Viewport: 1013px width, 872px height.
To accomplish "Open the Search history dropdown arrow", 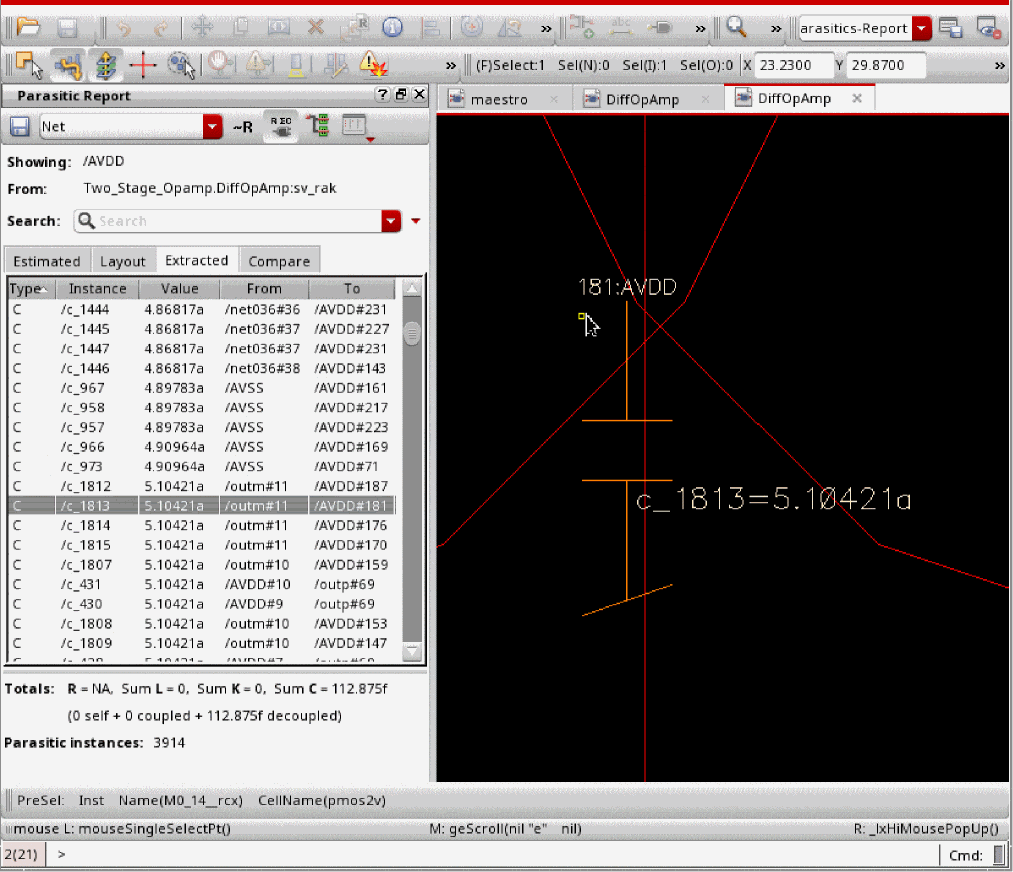I will pos(390,221).
